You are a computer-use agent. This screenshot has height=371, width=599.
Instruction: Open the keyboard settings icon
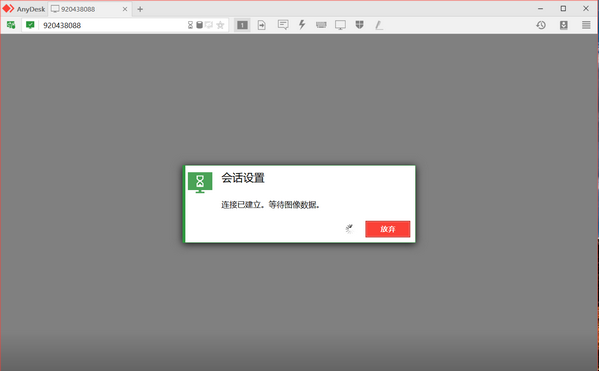tap(321, 25)
